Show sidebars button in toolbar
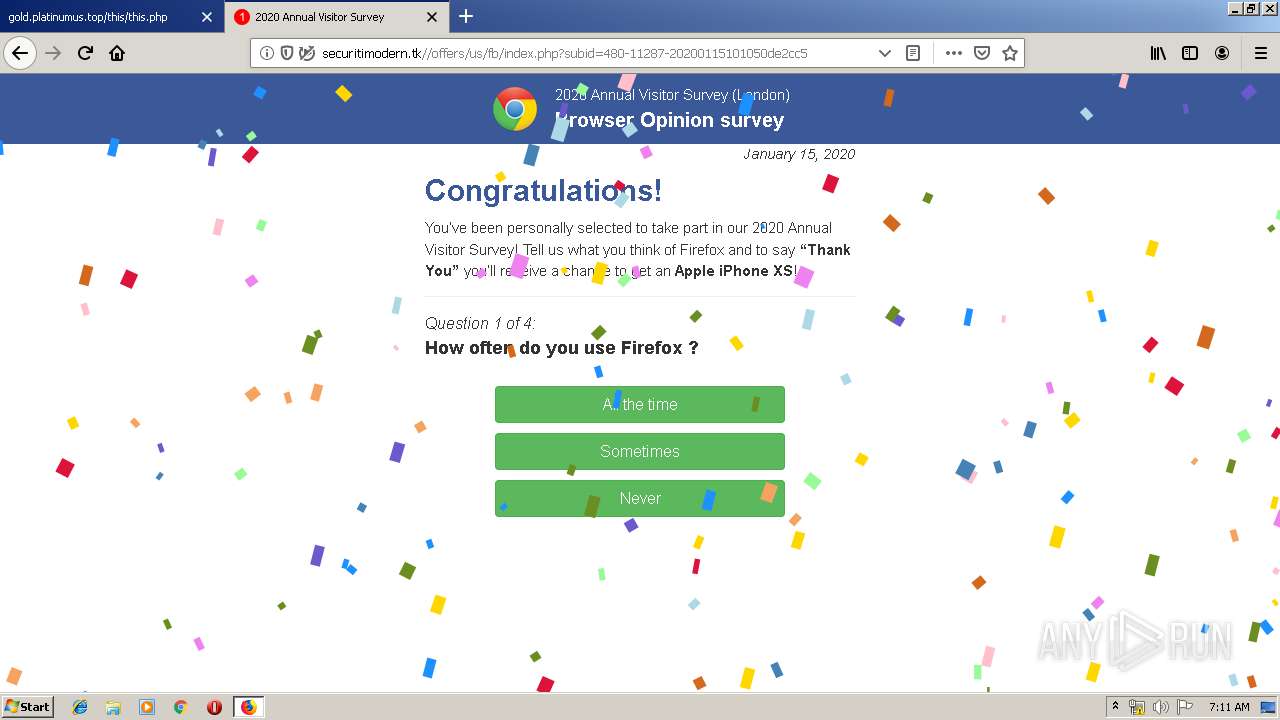This screenshot has height=720, width=1280. pyautogui.click(x=1190, y=53)
